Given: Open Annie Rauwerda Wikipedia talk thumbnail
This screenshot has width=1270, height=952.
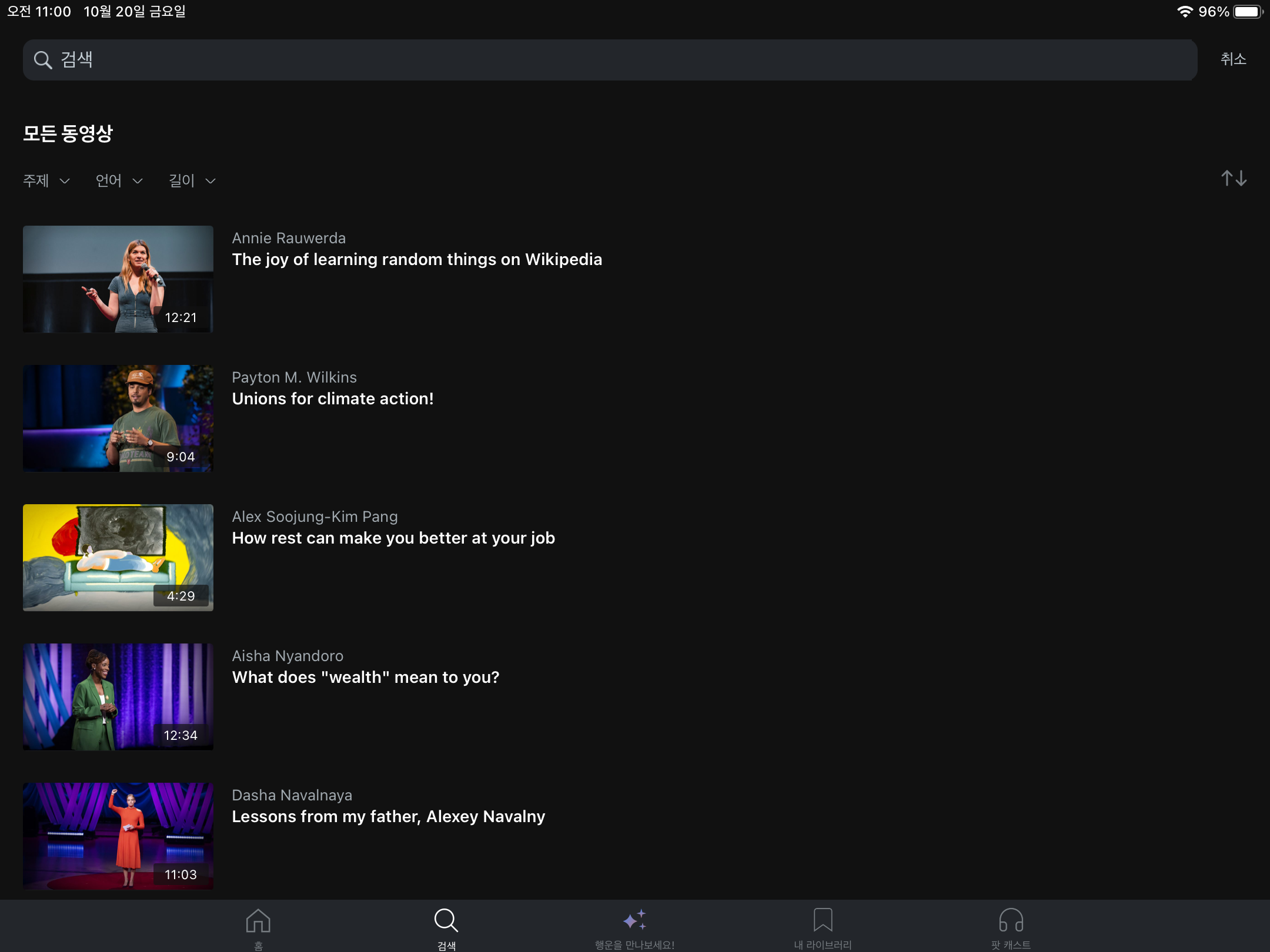Looking at the screenshot, I should (x=118, y=279).
